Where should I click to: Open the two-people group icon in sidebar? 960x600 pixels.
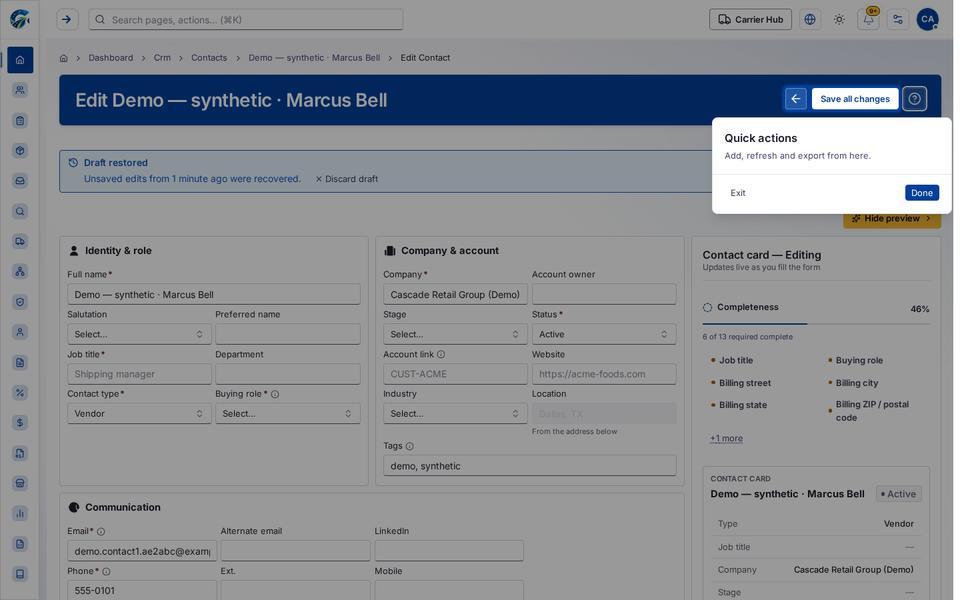point(20,90)
